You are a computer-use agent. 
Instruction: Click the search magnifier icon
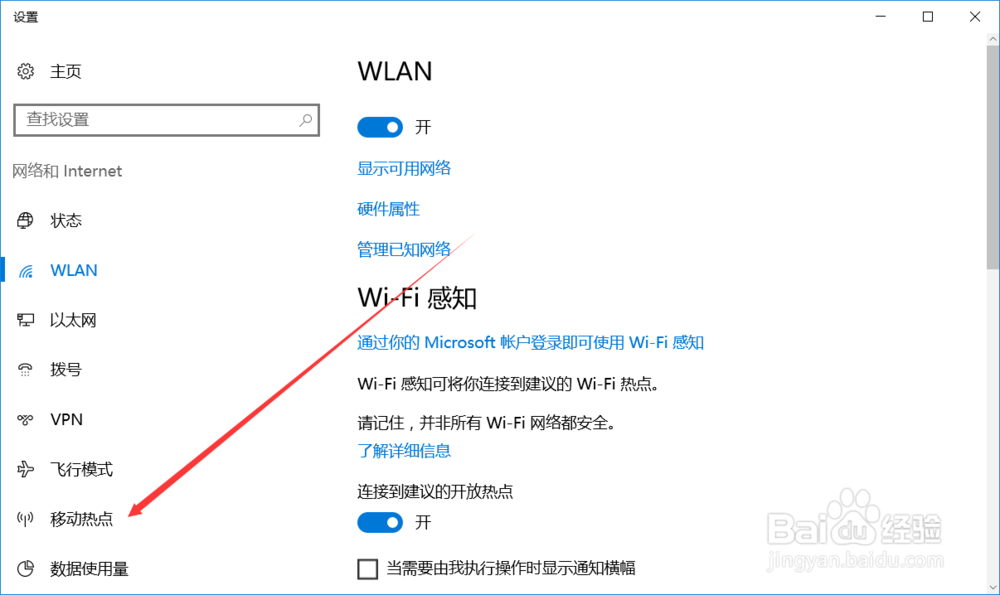pos(305,120)
